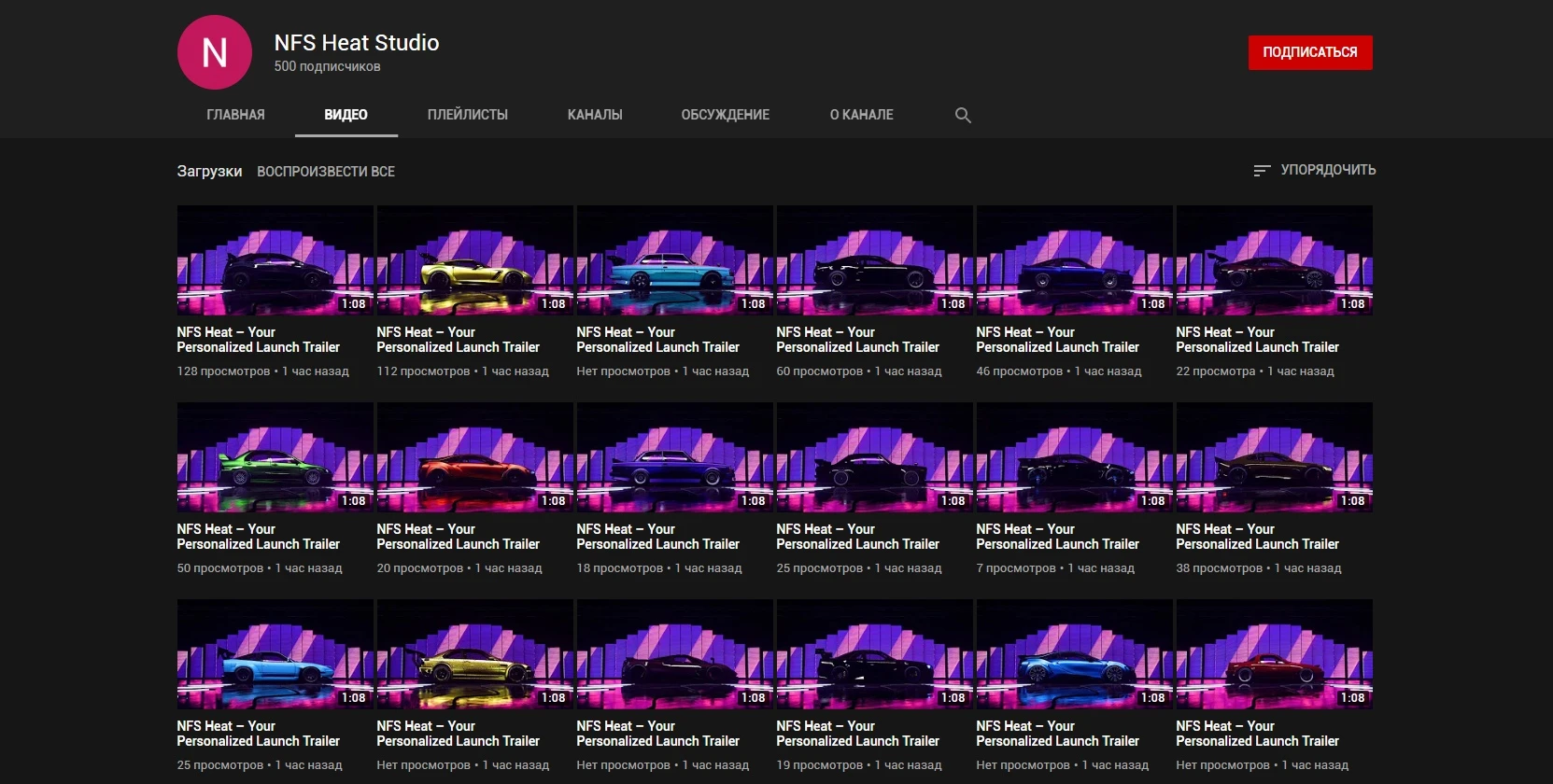This screenshot has height=784, width=1553.
Task: Open the thumbnail with 22 просмотра
Action: click(1275, 260)
